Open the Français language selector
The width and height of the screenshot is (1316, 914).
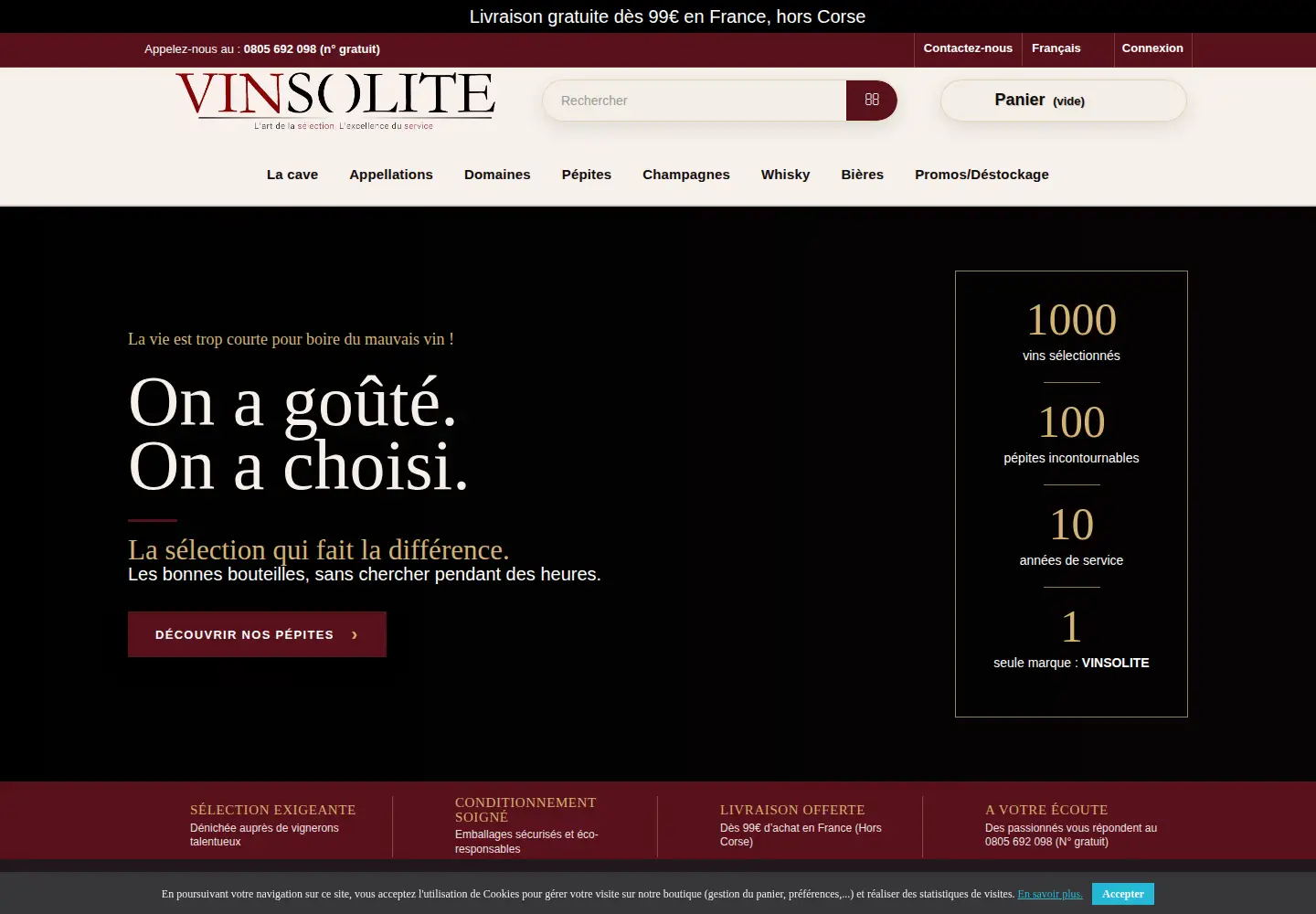pos(1056,48)
